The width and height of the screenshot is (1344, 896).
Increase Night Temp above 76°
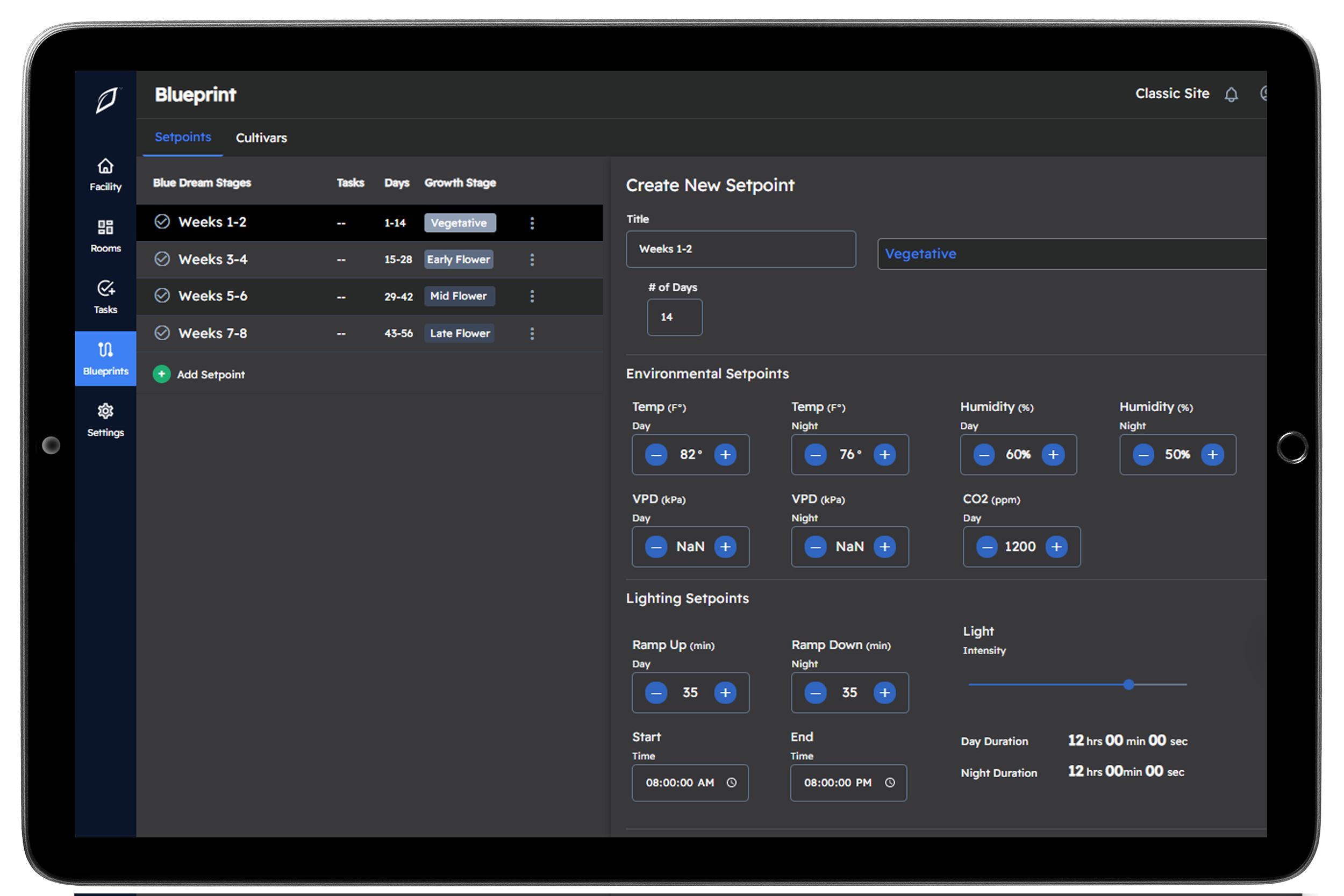[x=884, y=455]
